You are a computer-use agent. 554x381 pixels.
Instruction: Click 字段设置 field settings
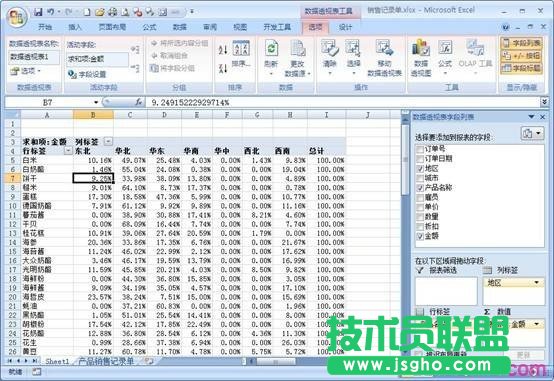pyautogui.click(x=87, y=74)
